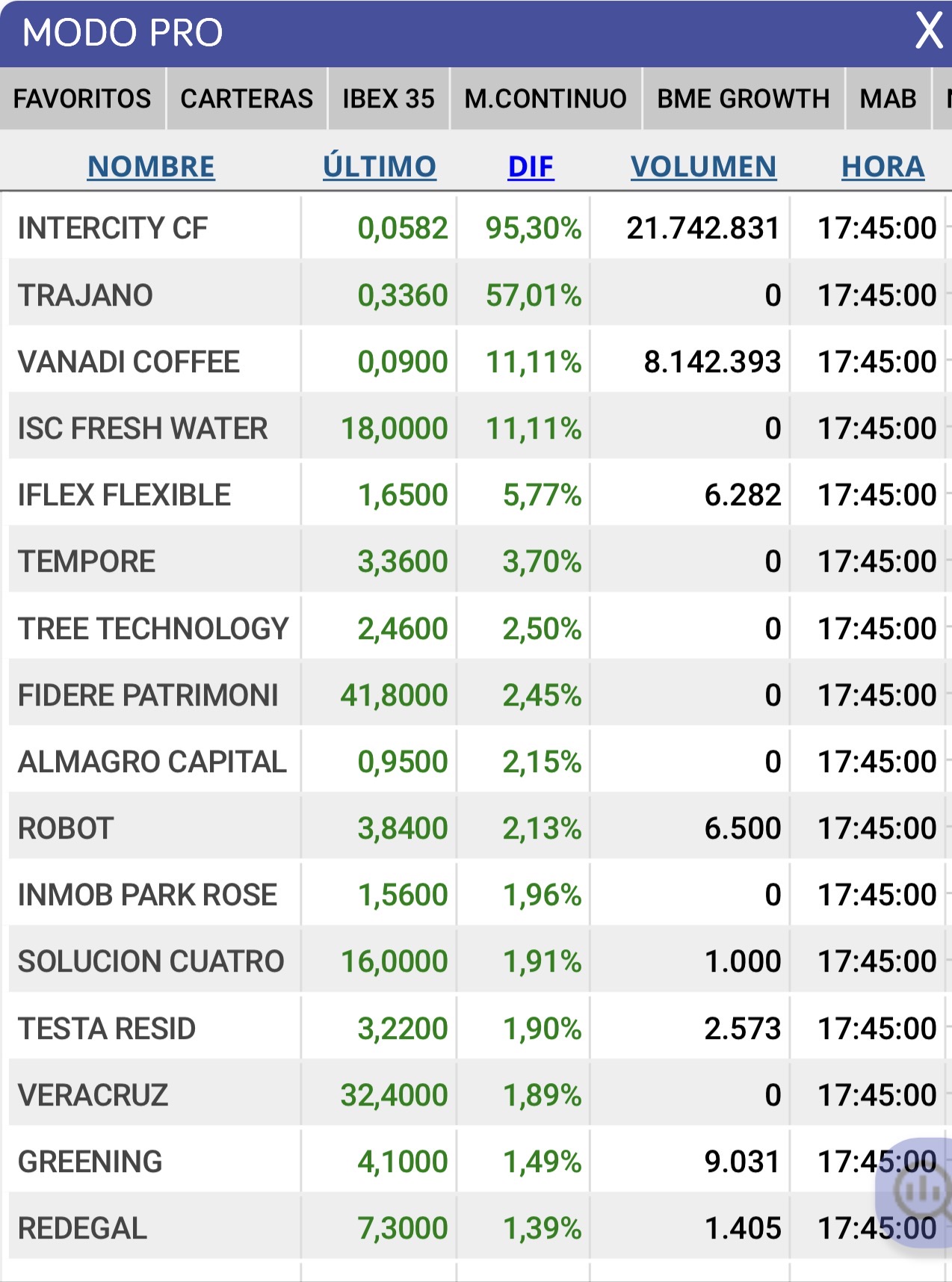The image size is (952, 1282).
Task: Sort by the HORA column header
Action: 883,167
